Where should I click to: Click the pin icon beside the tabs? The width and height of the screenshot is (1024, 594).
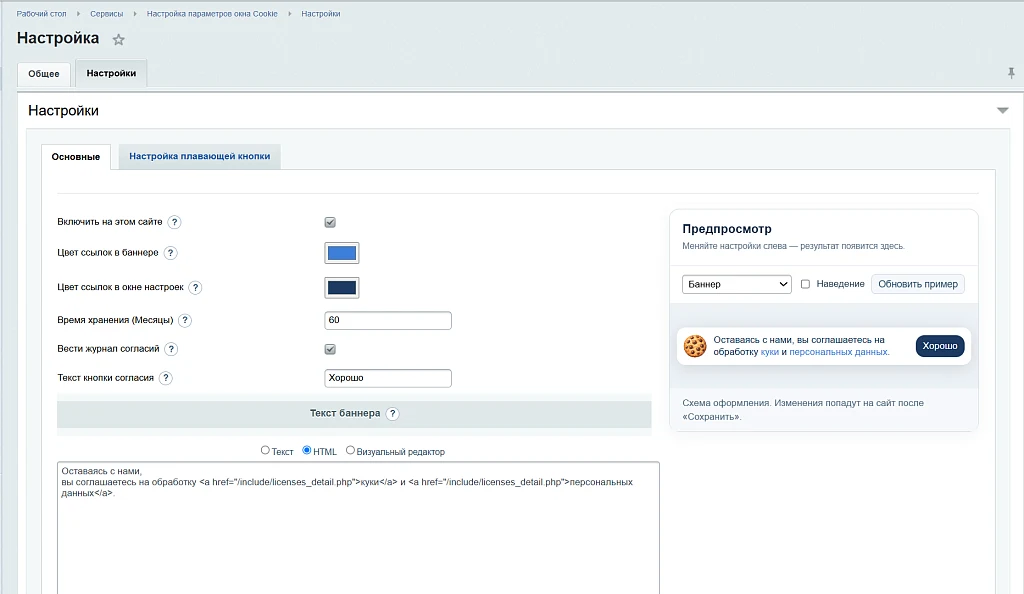(1011, 73)
